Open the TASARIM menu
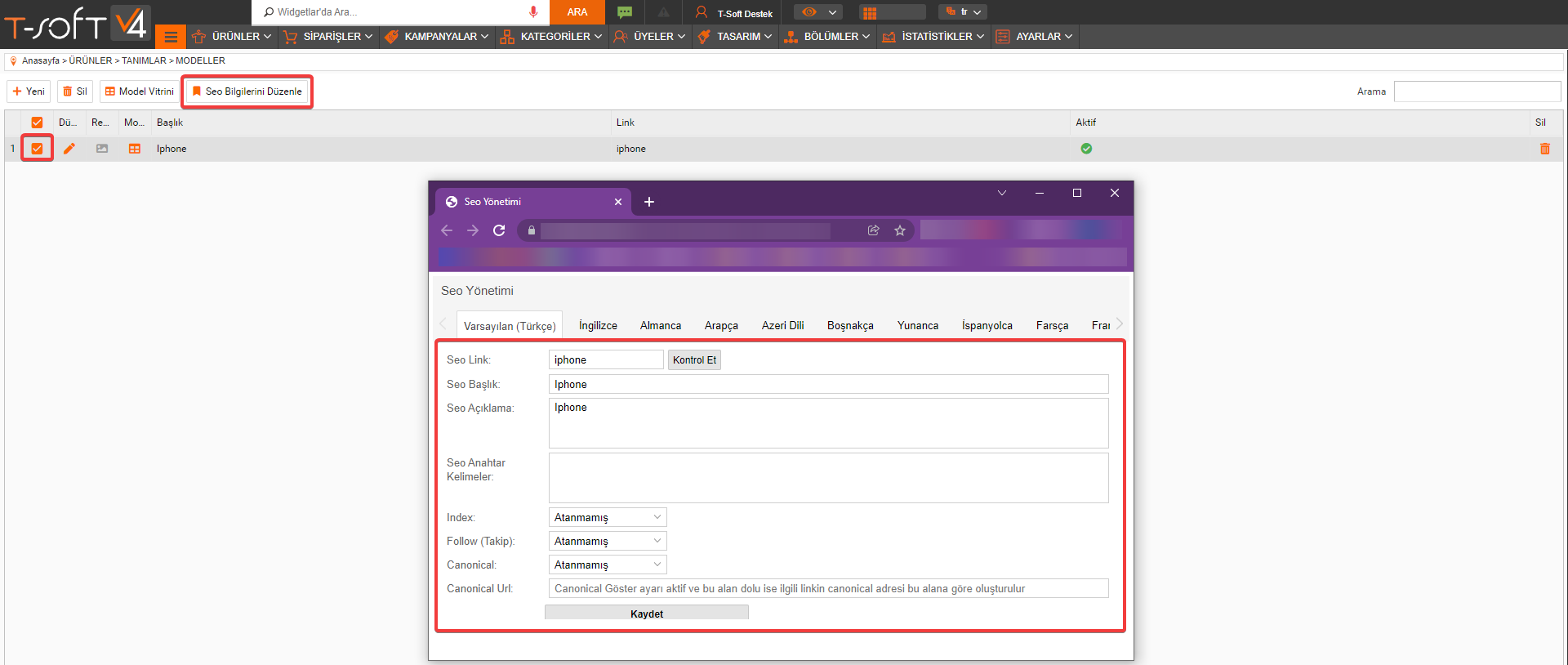Image resolution: width=1568 pixels, height=665 pixels. click(735, 37)
